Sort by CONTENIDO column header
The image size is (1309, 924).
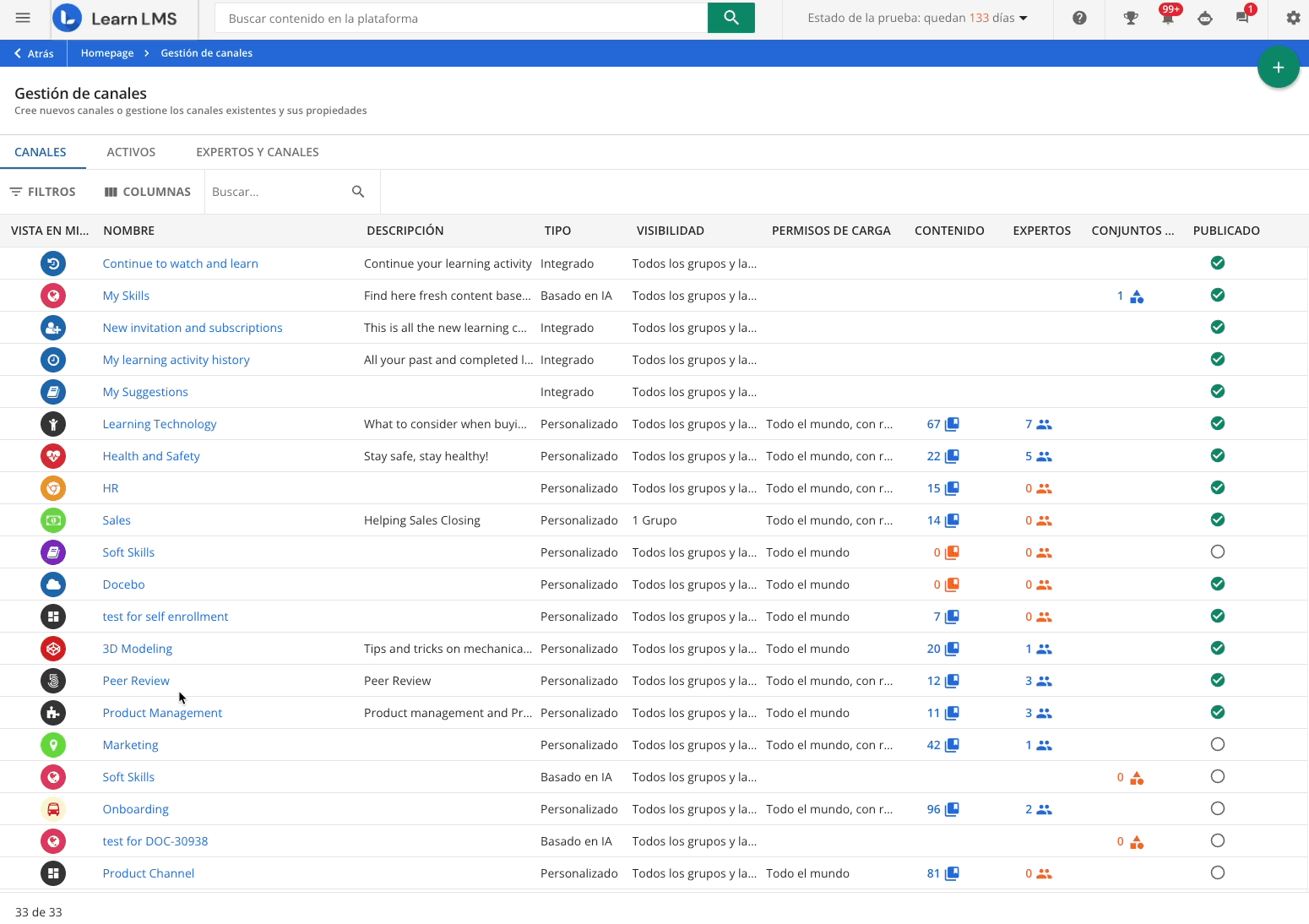coord(949,231)
